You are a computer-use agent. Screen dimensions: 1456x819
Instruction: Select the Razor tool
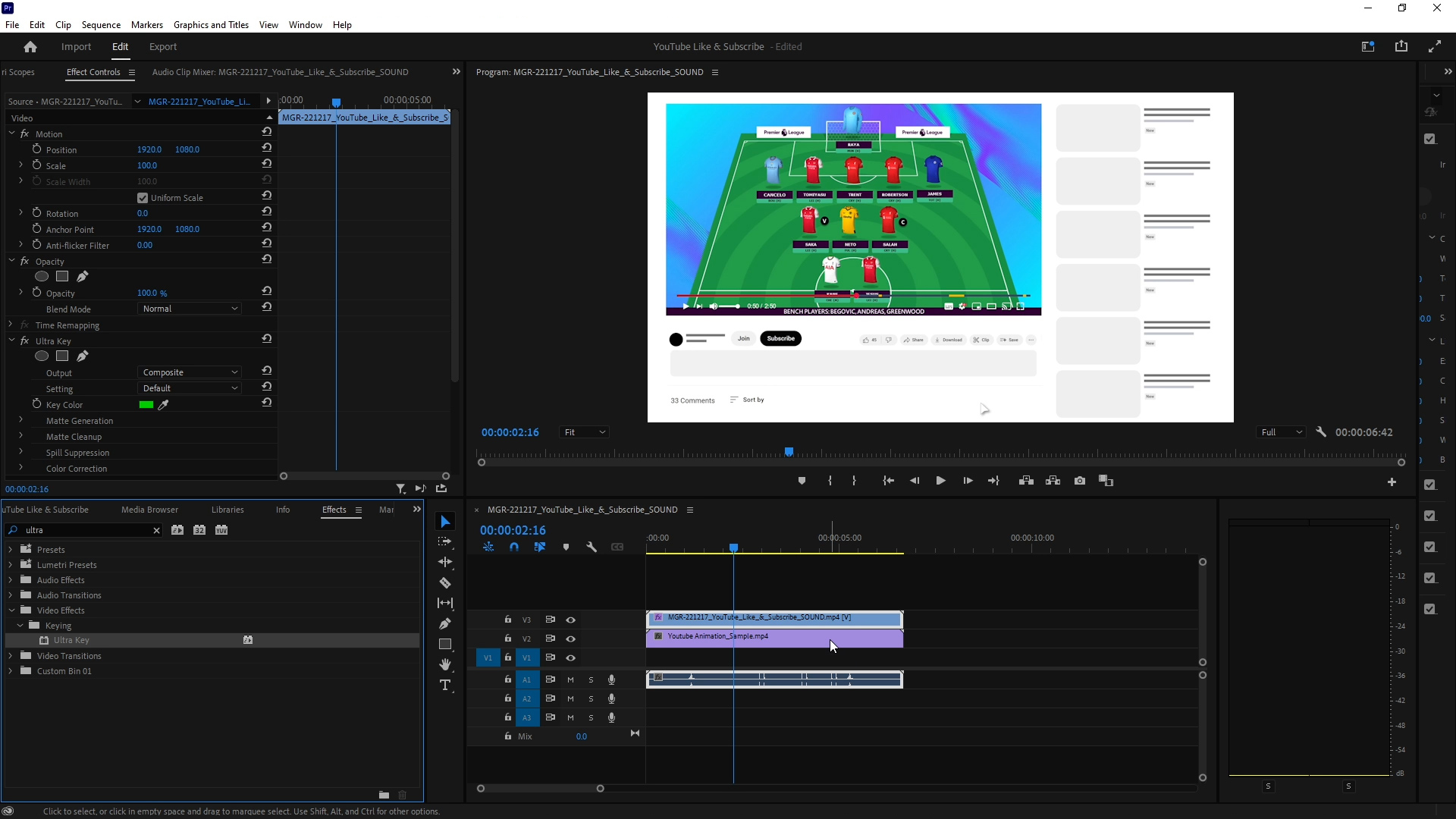coord(446,582)
